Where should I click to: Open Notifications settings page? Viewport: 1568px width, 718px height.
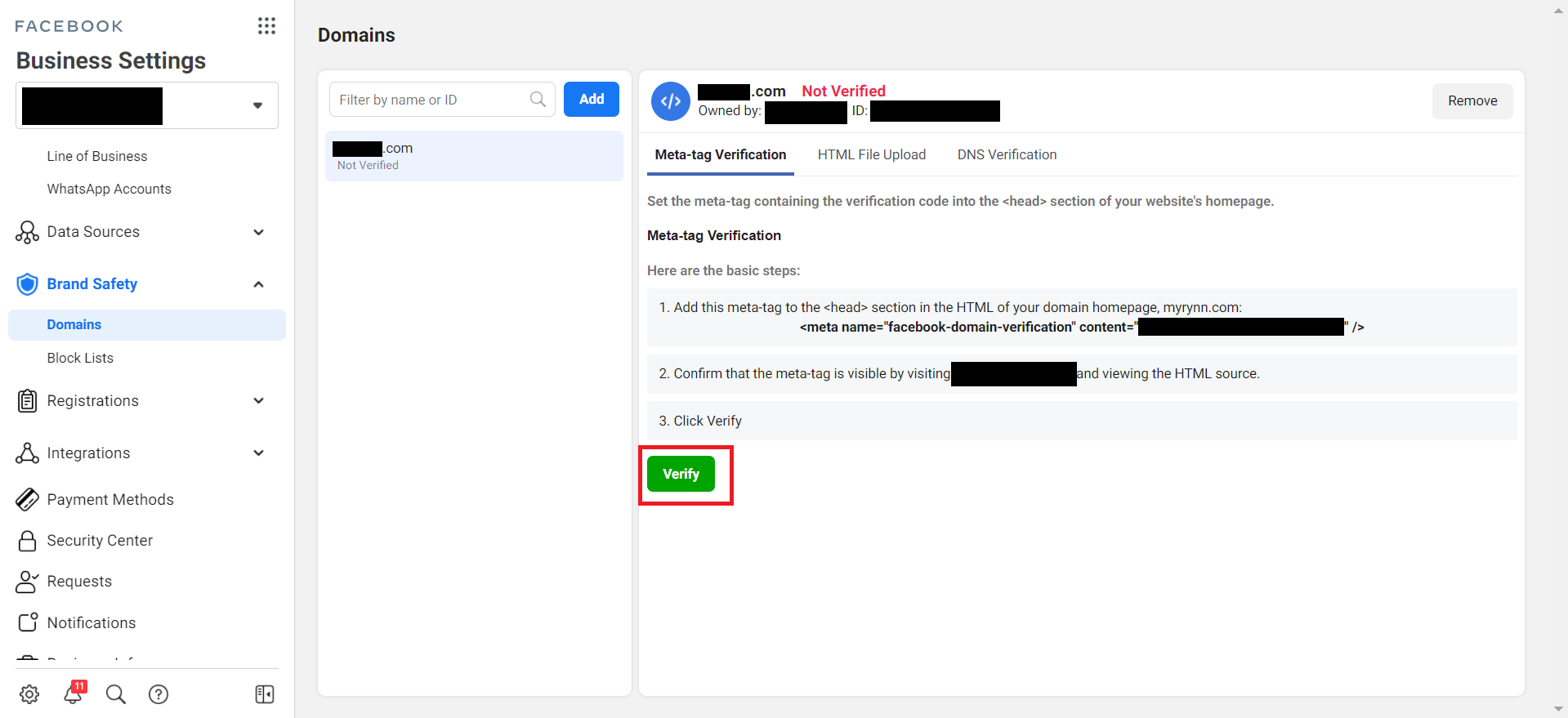pyautogui.click(x=92, y=622)
